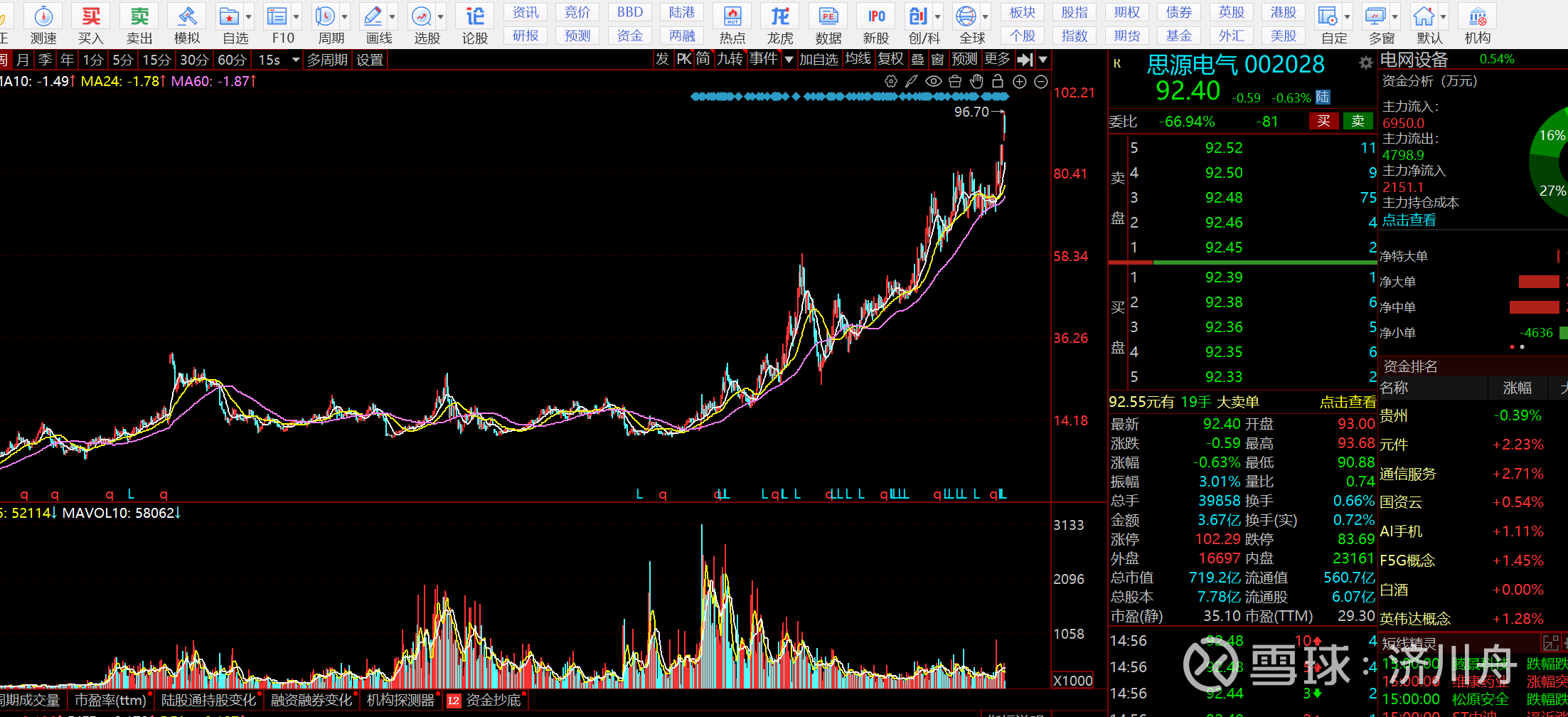Open the 陆股通持股变化 indicator tab
The image size is (1568, 717).
(208, 700)
